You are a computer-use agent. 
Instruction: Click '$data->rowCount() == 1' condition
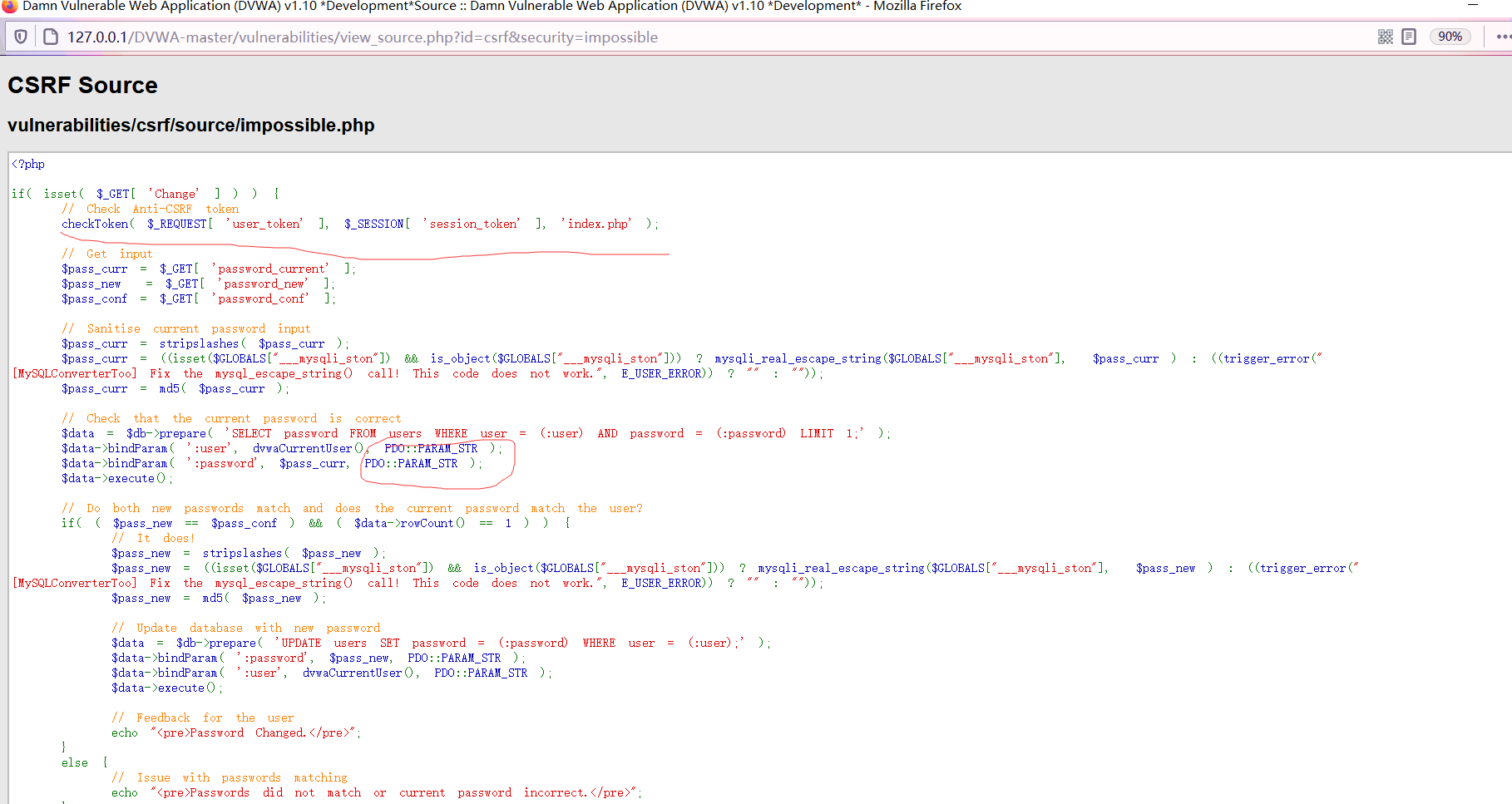click(x=432, y=523)
